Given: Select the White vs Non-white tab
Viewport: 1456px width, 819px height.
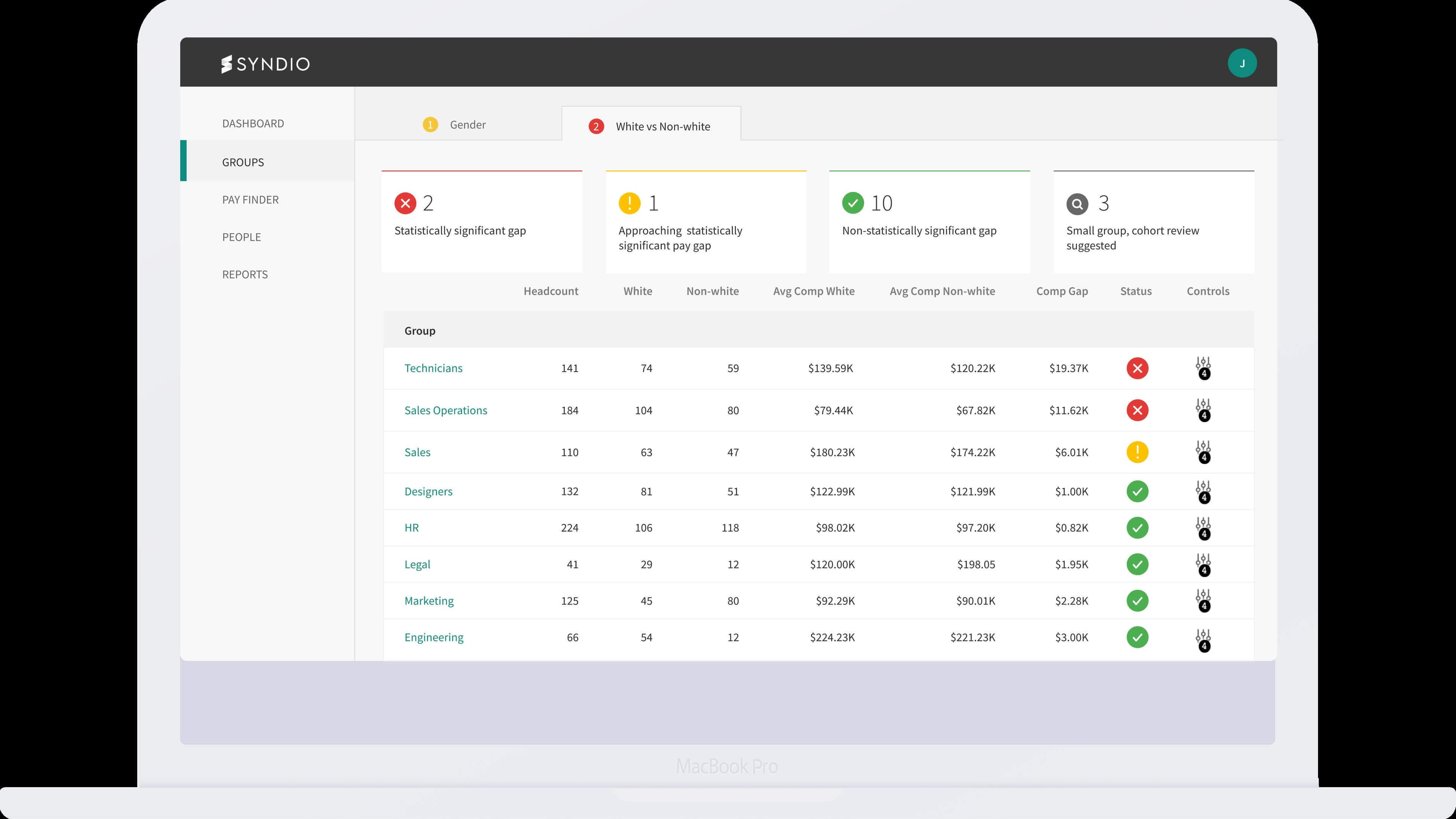Looking at the screenshot, I should coord(662,126).
